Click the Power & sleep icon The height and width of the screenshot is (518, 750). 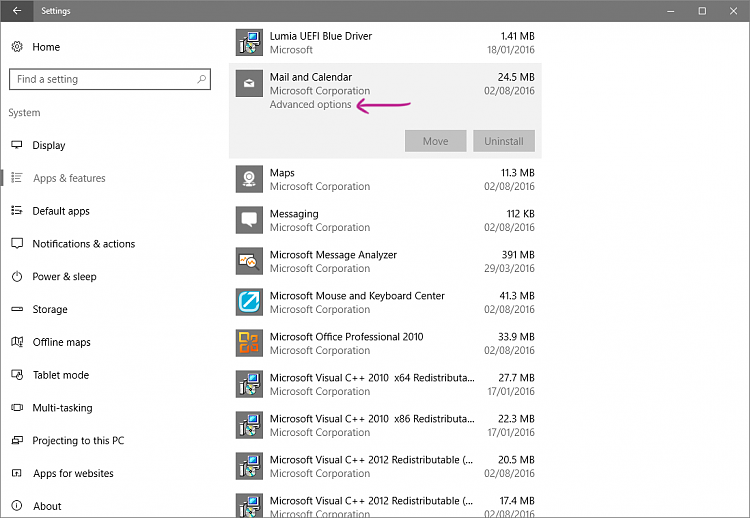(17, 276)
